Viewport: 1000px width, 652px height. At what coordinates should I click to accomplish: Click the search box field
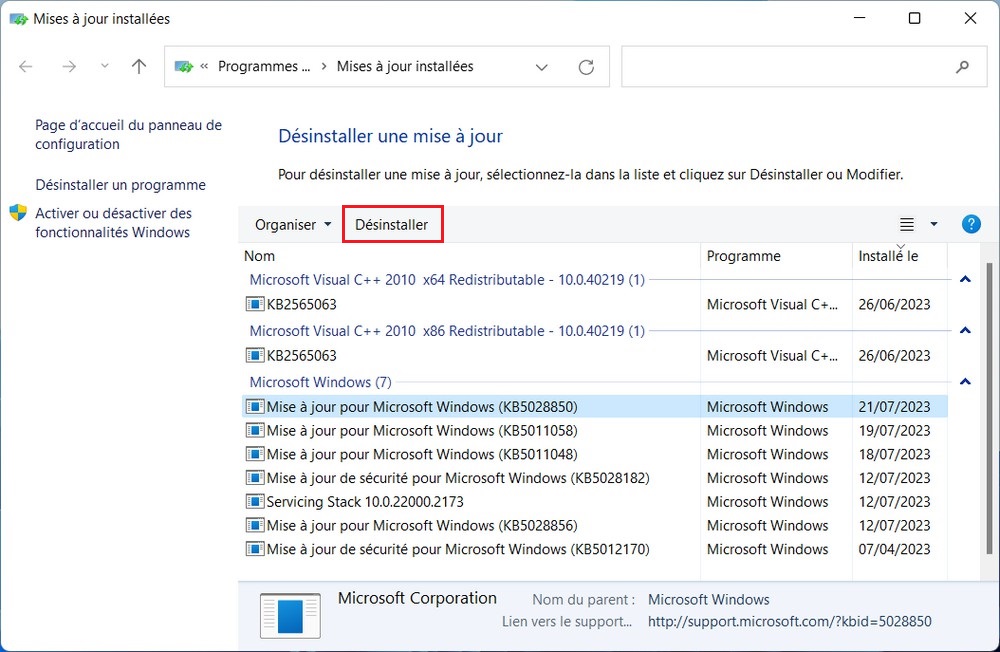(x=804, y=66)
